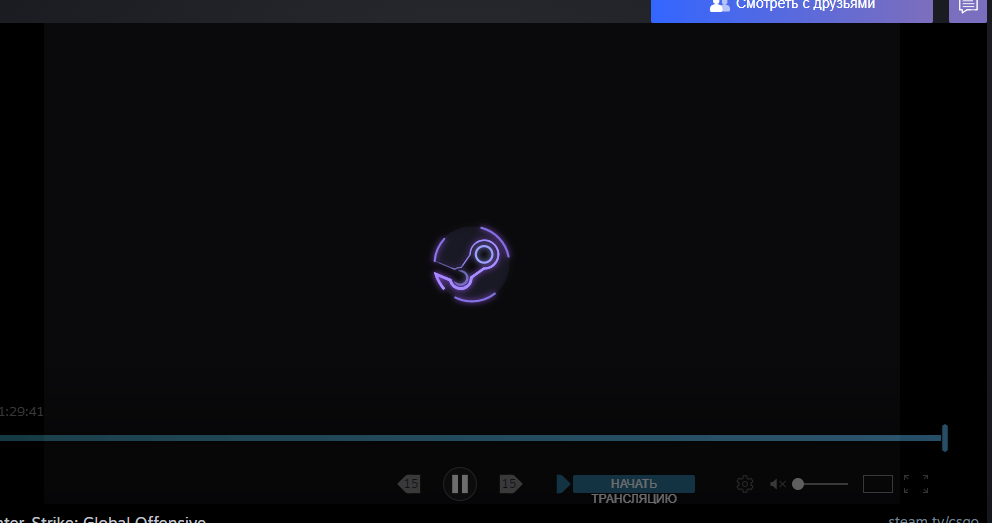Adjust the volume slider
The width and height of the screenshot is (992, 523).
(x=820, y=484)
